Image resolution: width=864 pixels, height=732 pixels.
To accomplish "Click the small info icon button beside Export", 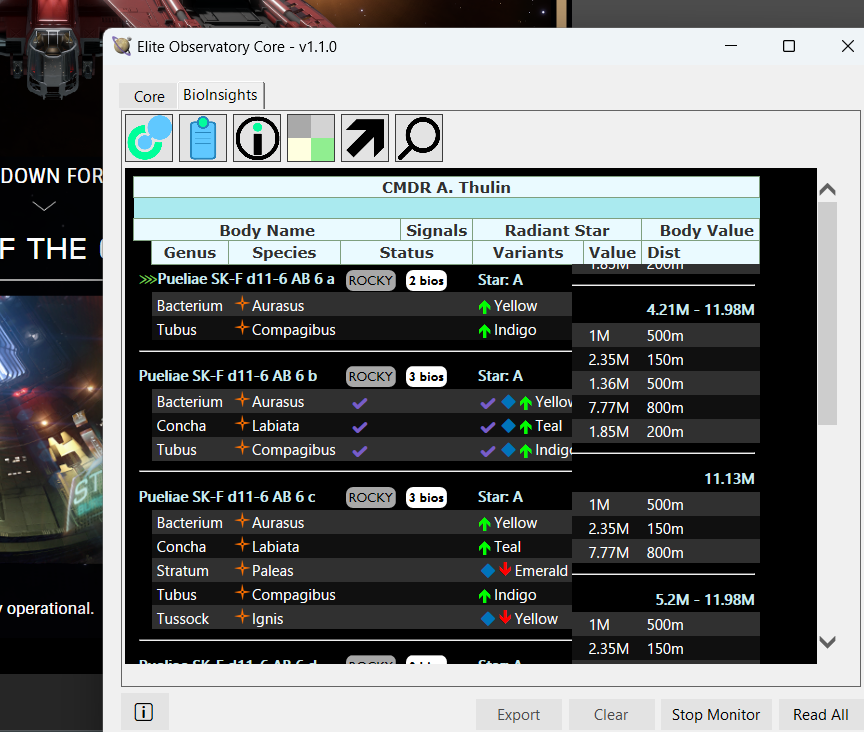I will tap(144, 712).
